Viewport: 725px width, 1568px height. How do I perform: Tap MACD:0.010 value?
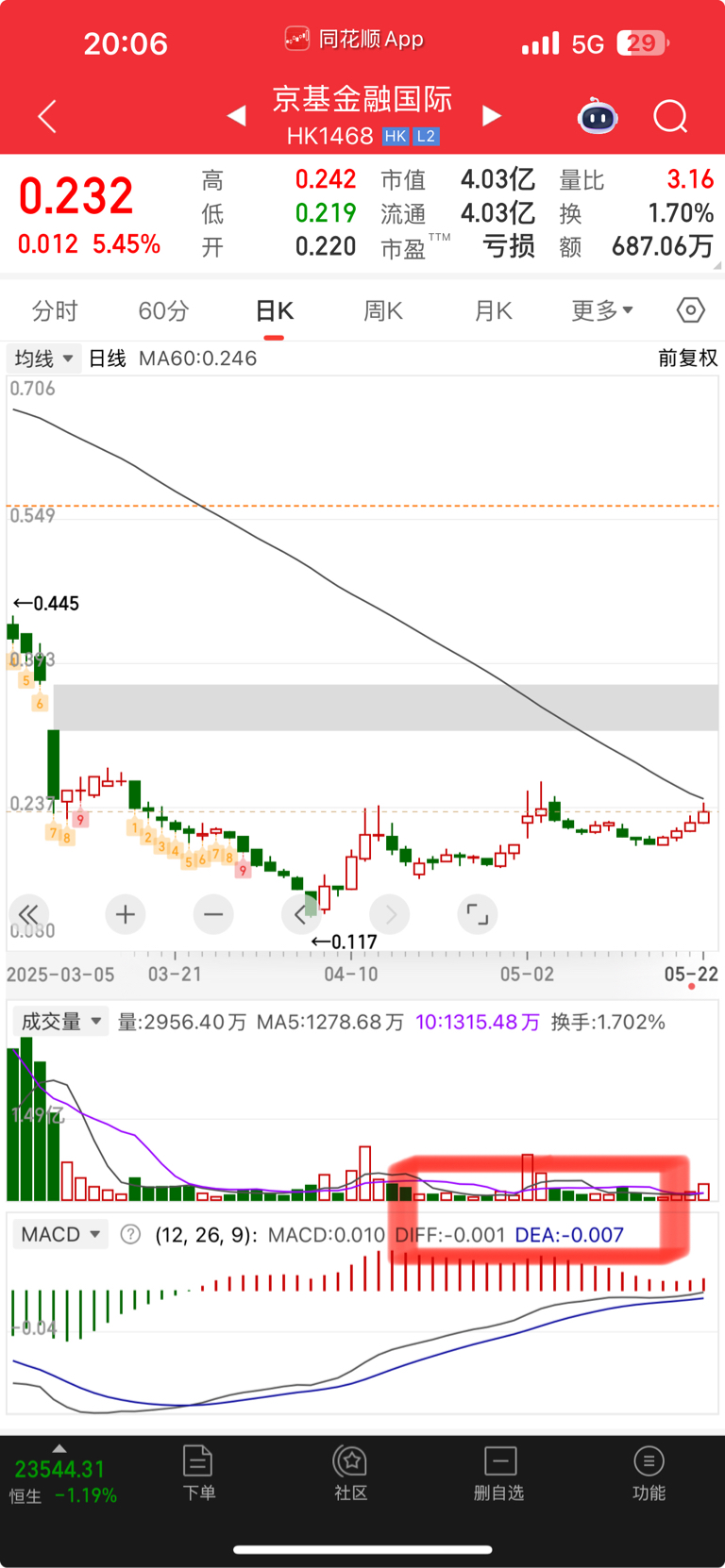(327, 1235)
